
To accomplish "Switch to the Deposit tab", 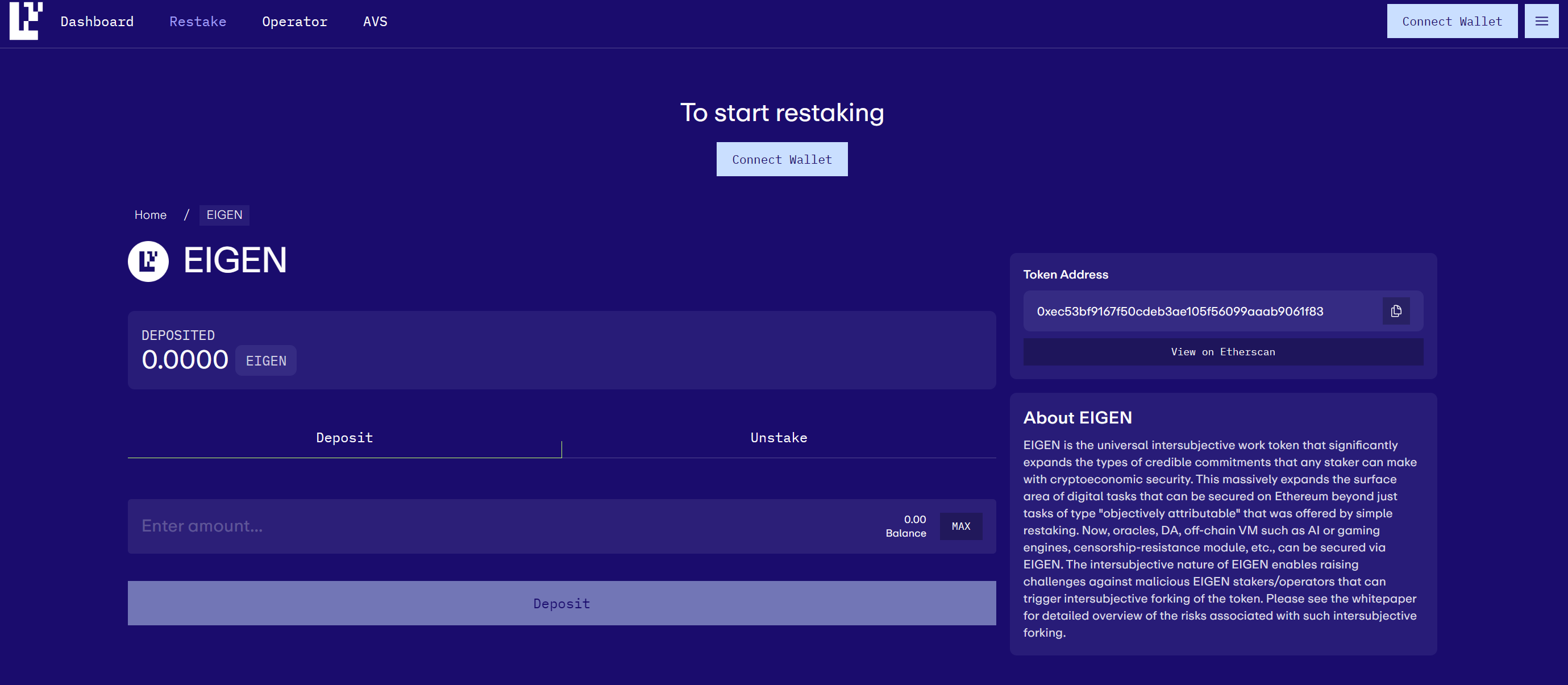I will 344,438.
